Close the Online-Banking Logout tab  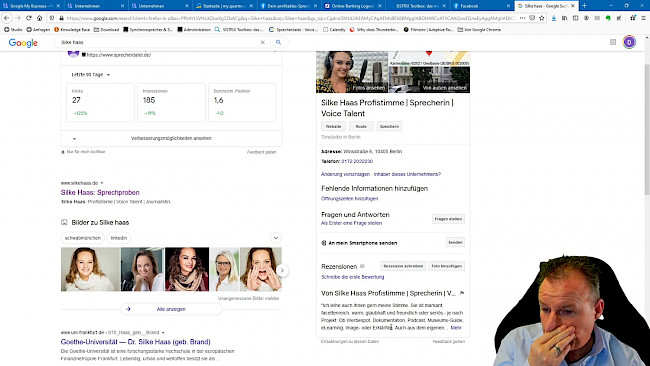380,6
